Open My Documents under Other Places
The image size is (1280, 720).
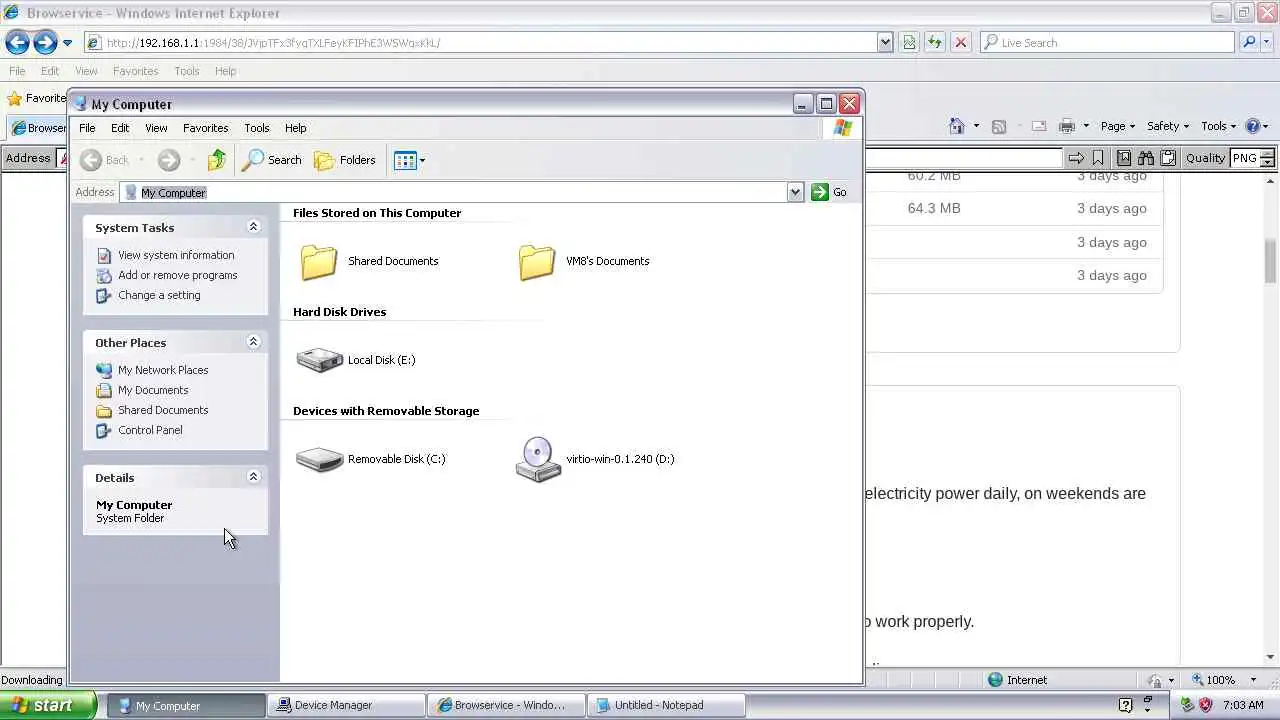pyautogui.click(x=153, y=390)
